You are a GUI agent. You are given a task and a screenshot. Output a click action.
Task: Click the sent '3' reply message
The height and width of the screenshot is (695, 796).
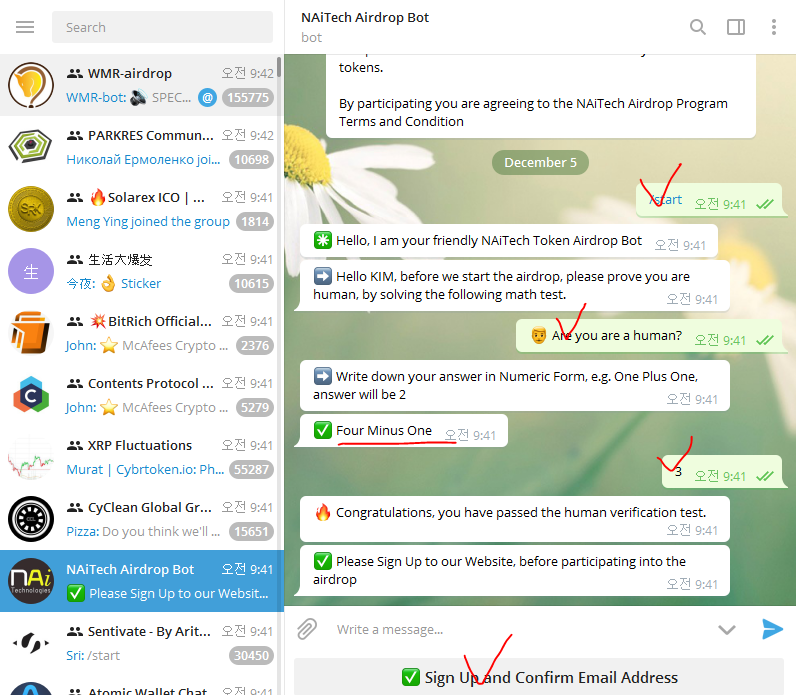click(723, 472)
